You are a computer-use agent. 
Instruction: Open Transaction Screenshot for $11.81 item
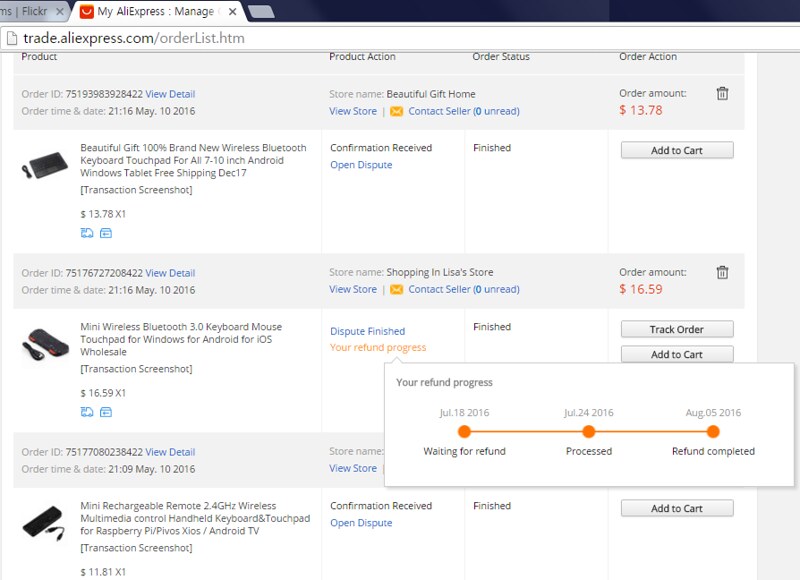point(136,548)
